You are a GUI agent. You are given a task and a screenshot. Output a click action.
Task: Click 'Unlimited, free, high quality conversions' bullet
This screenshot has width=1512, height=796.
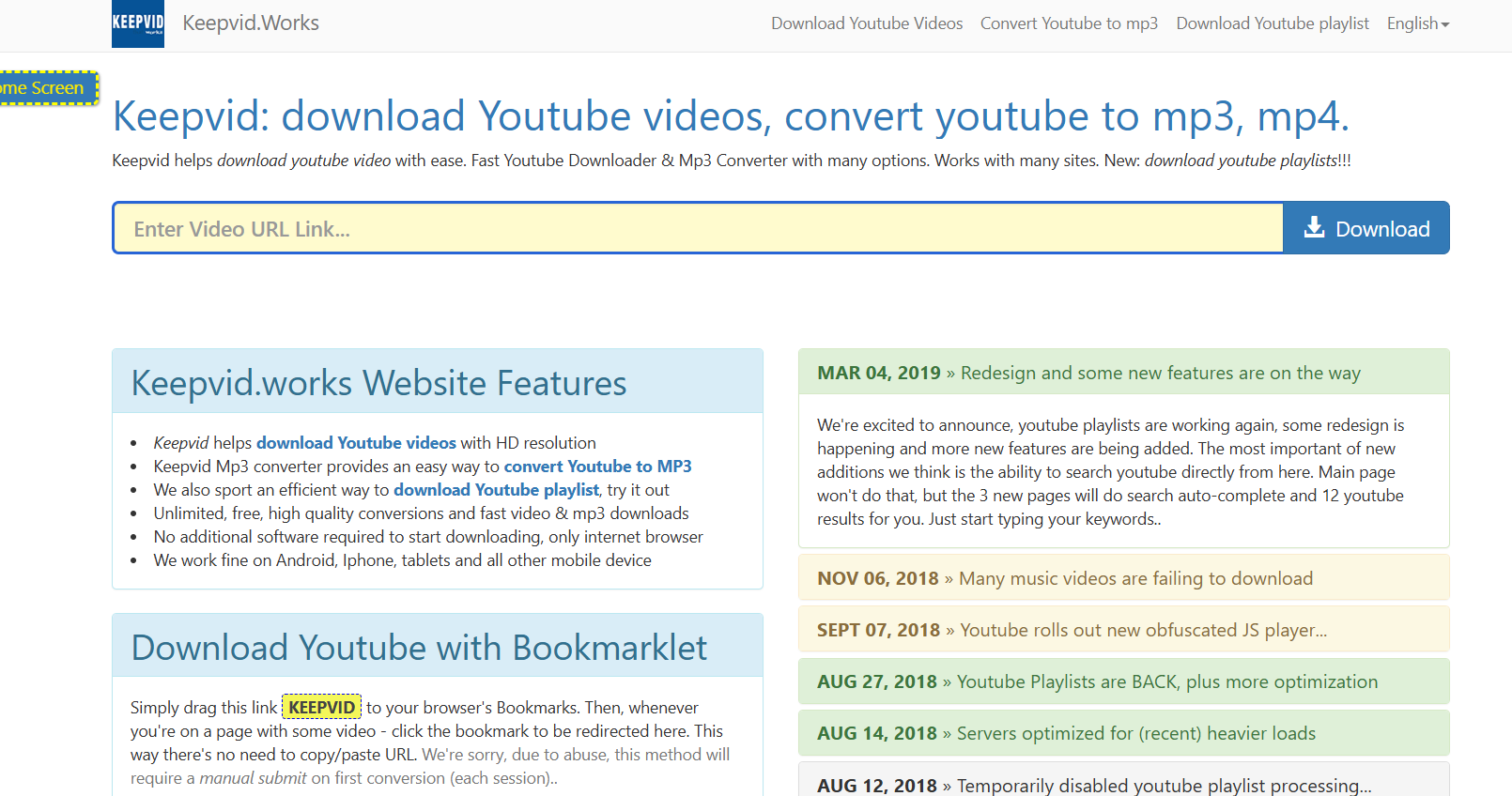(x=422, y=513)
